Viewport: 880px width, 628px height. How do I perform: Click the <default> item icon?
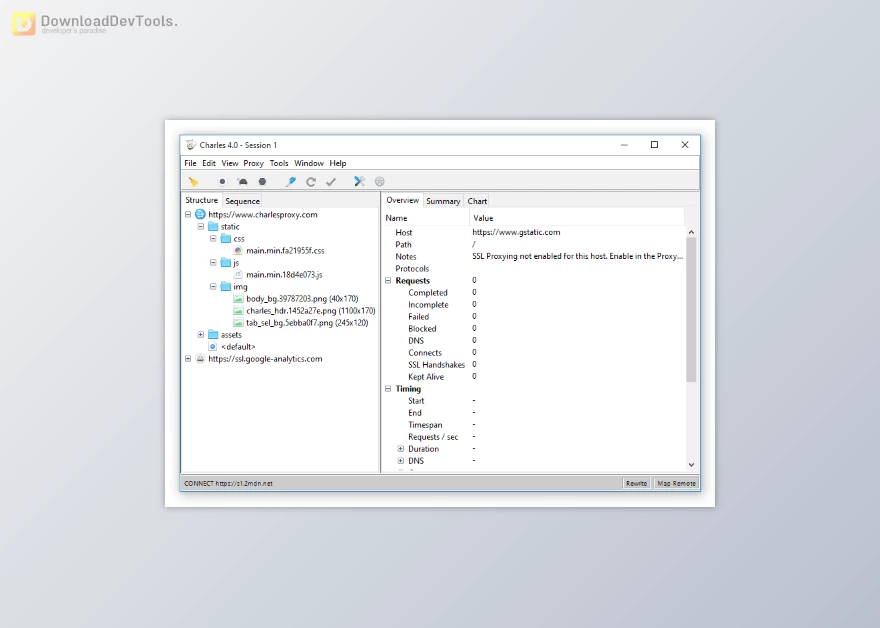[x=213, y=347]
